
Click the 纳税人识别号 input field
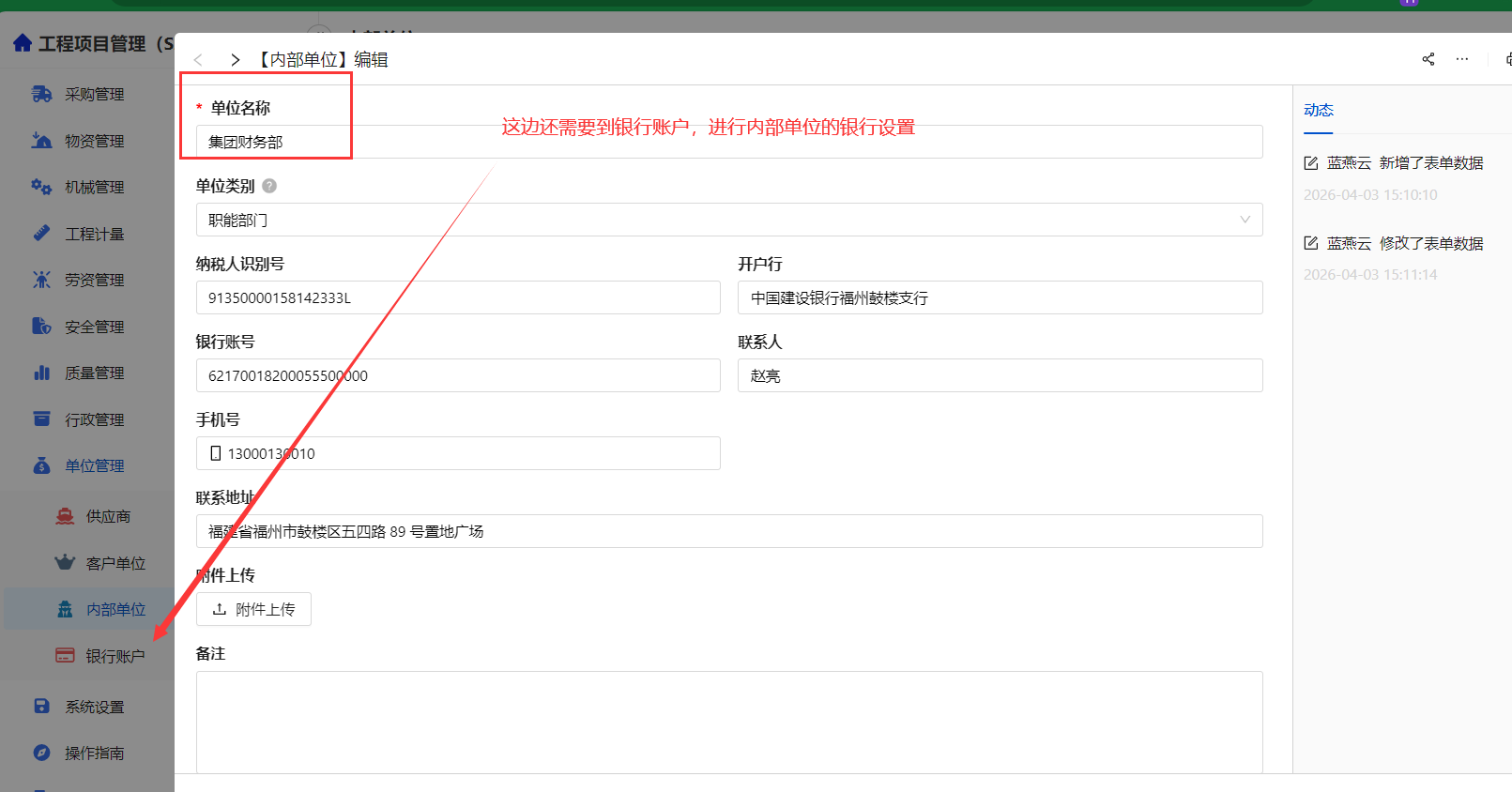[x=458, y=297]
